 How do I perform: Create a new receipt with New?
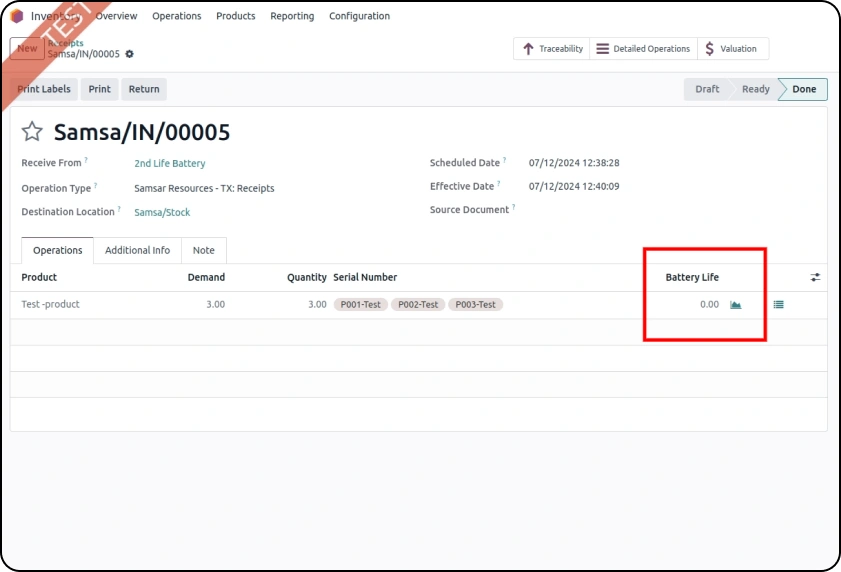(x=27, y=48)
